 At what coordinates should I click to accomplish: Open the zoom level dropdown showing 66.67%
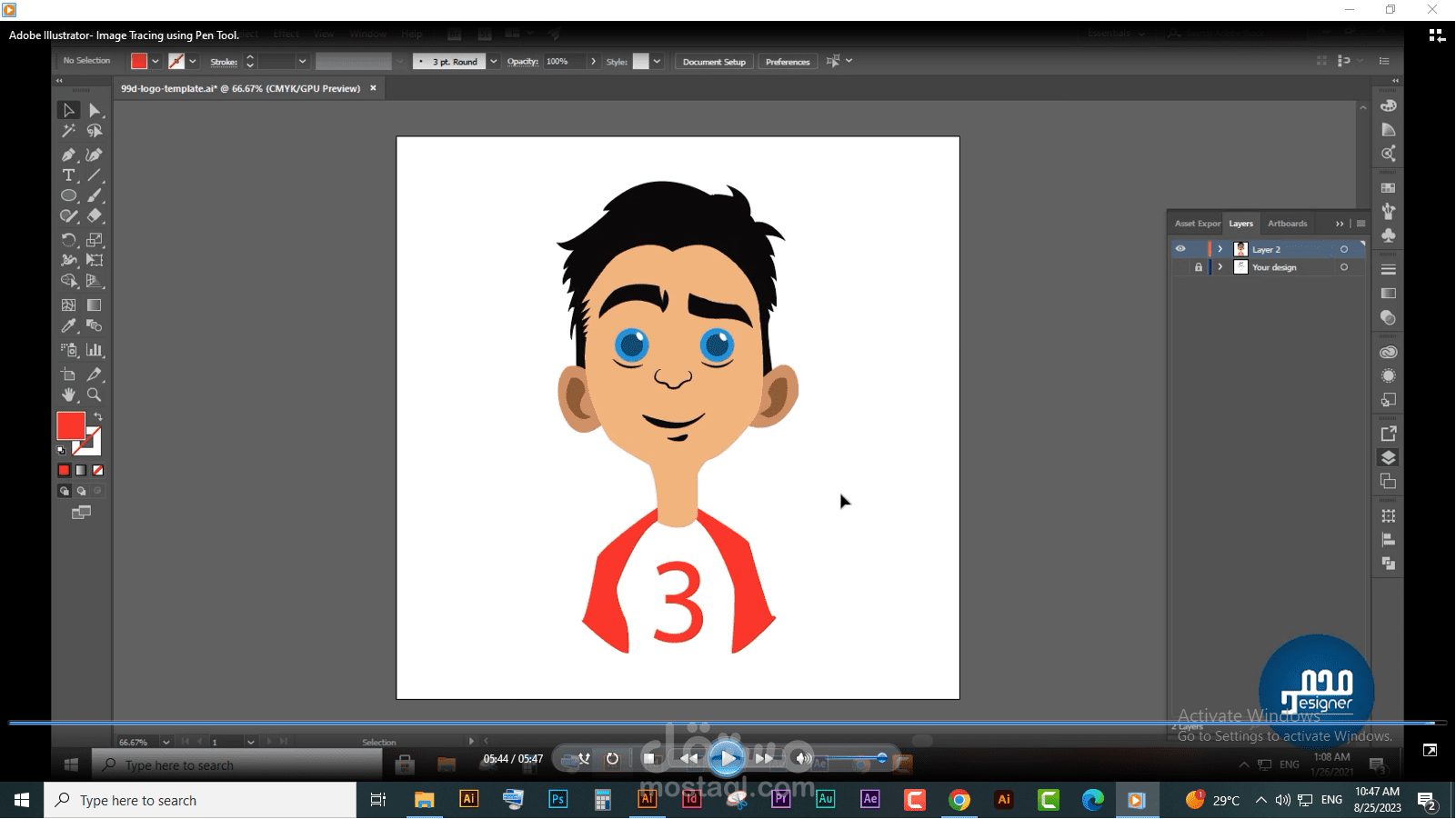[166, 743]
